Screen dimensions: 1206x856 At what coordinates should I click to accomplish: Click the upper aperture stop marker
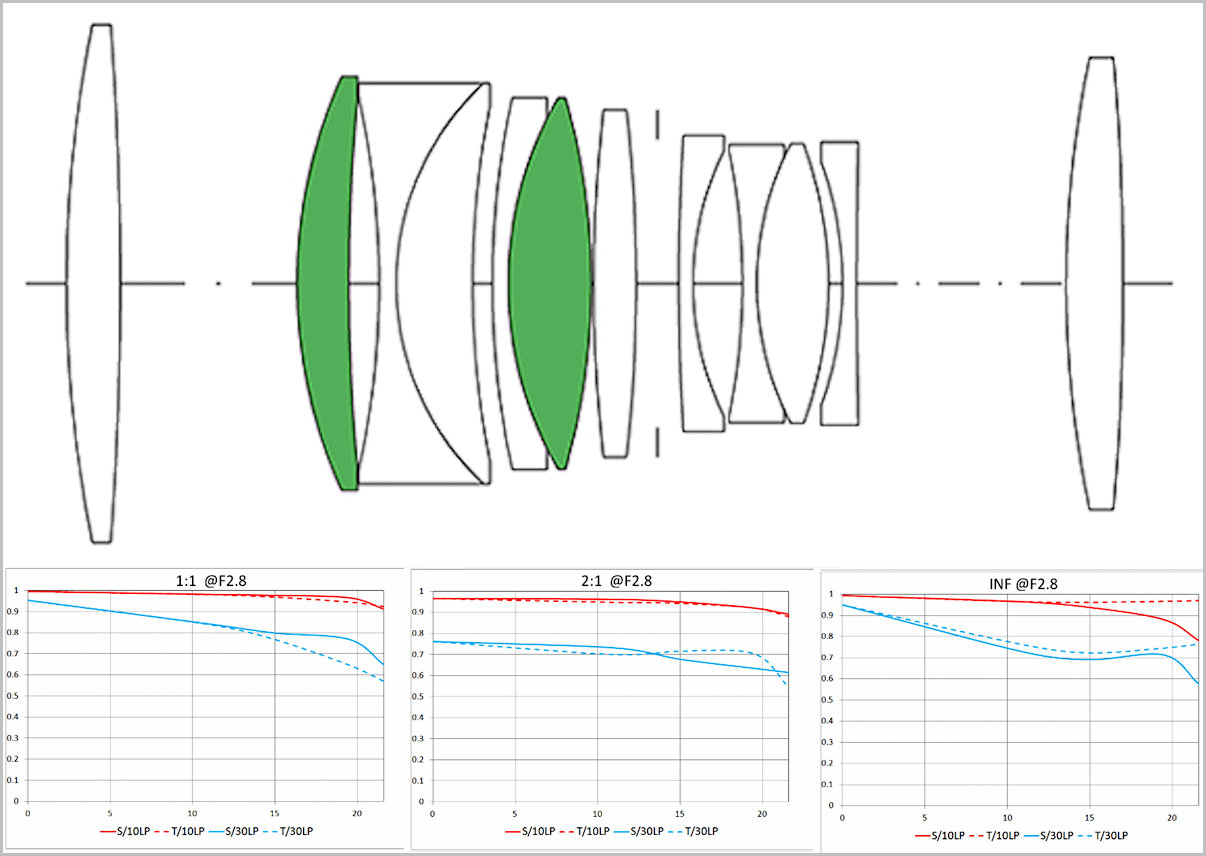[x=657, y=124]
